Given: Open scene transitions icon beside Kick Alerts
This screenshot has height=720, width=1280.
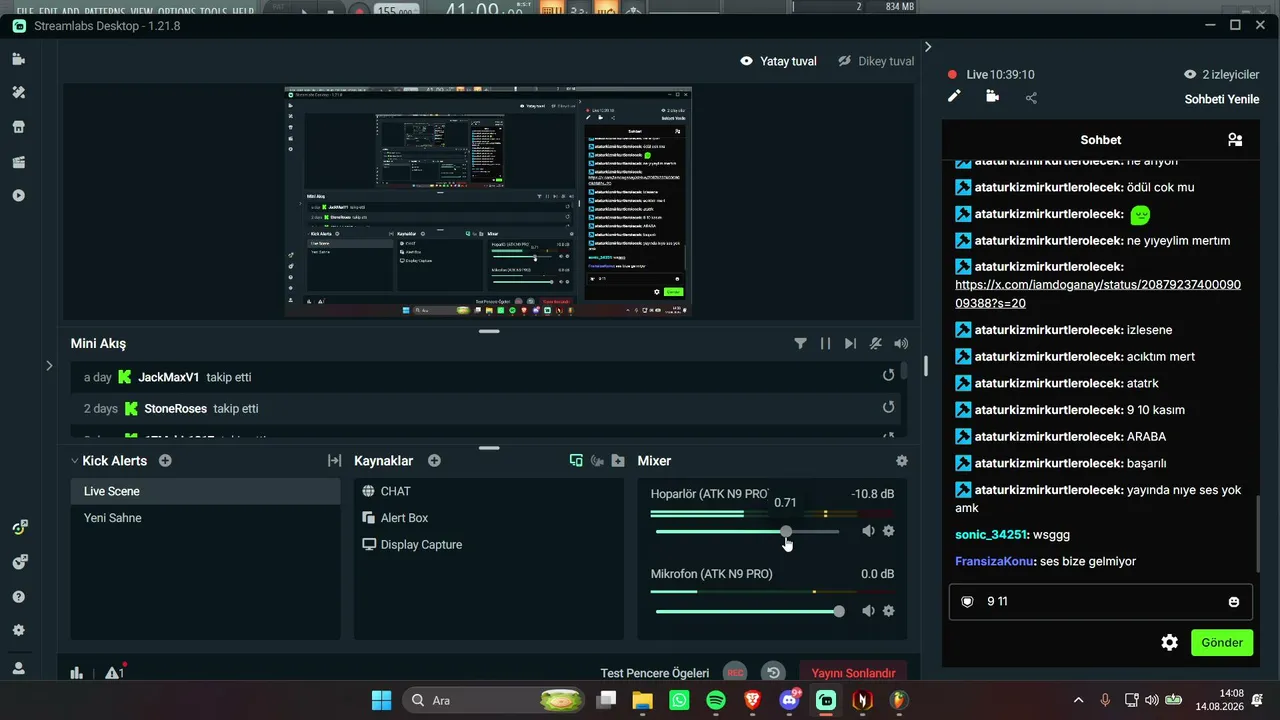Looking at the screenshot, I should (334, 461).
